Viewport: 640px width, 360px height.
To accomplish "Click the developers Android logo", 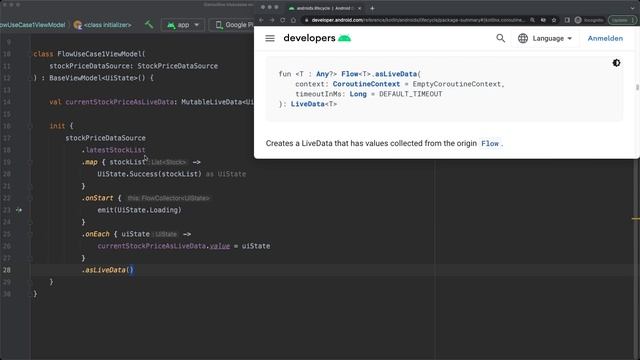I will coord(317,38).
